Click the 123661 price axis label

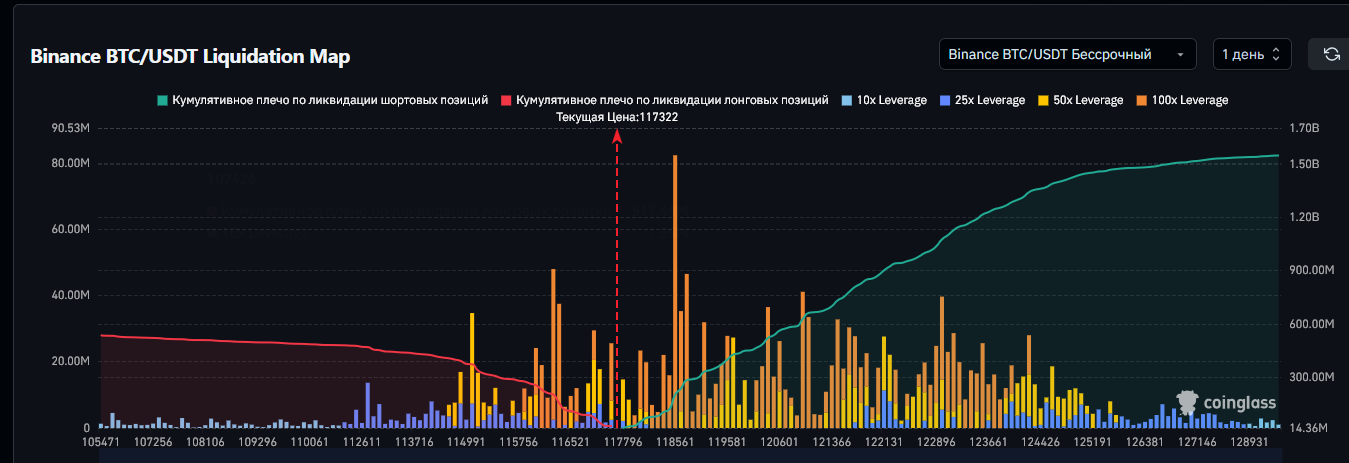(x=987, y=441)
